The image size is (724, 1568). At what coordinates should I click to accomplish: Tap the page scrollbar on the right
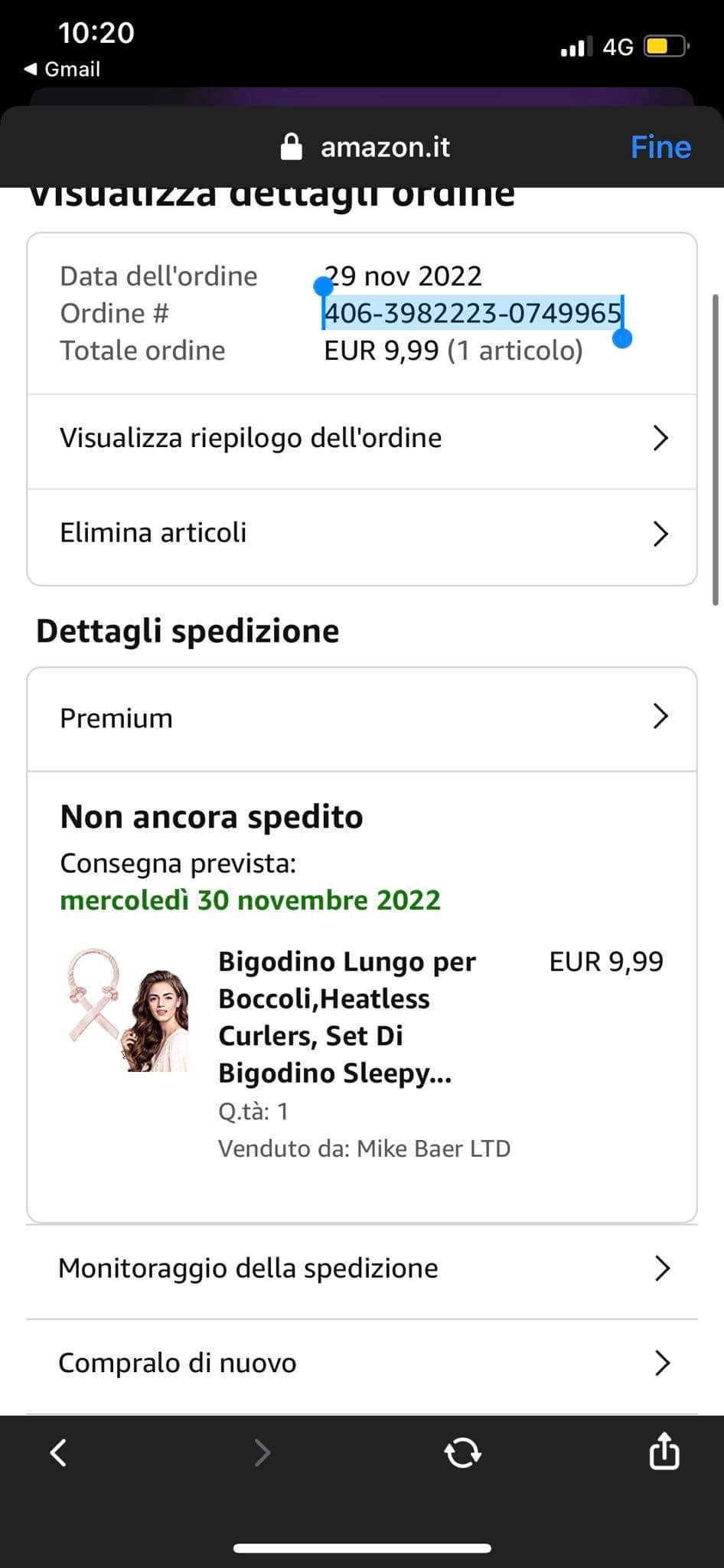coord(716,449)
